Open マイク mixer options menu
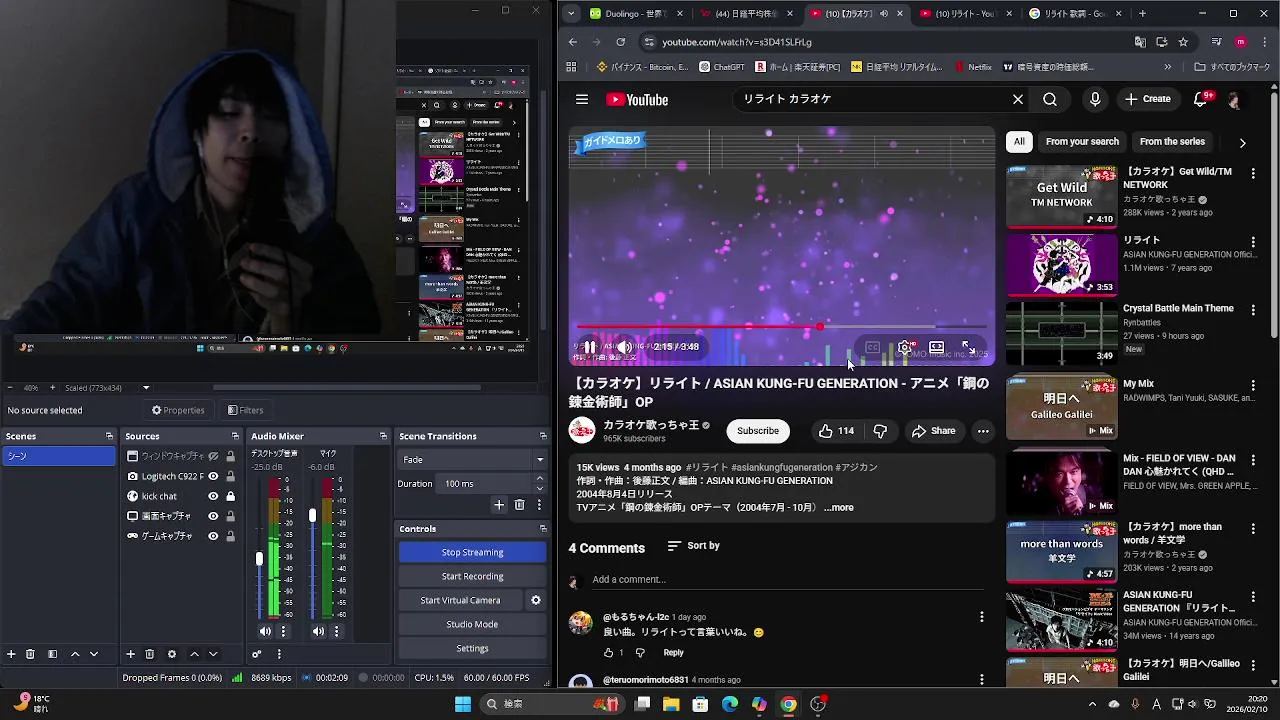Screen dimensions: 1280x720 click(x=336, y=631)
